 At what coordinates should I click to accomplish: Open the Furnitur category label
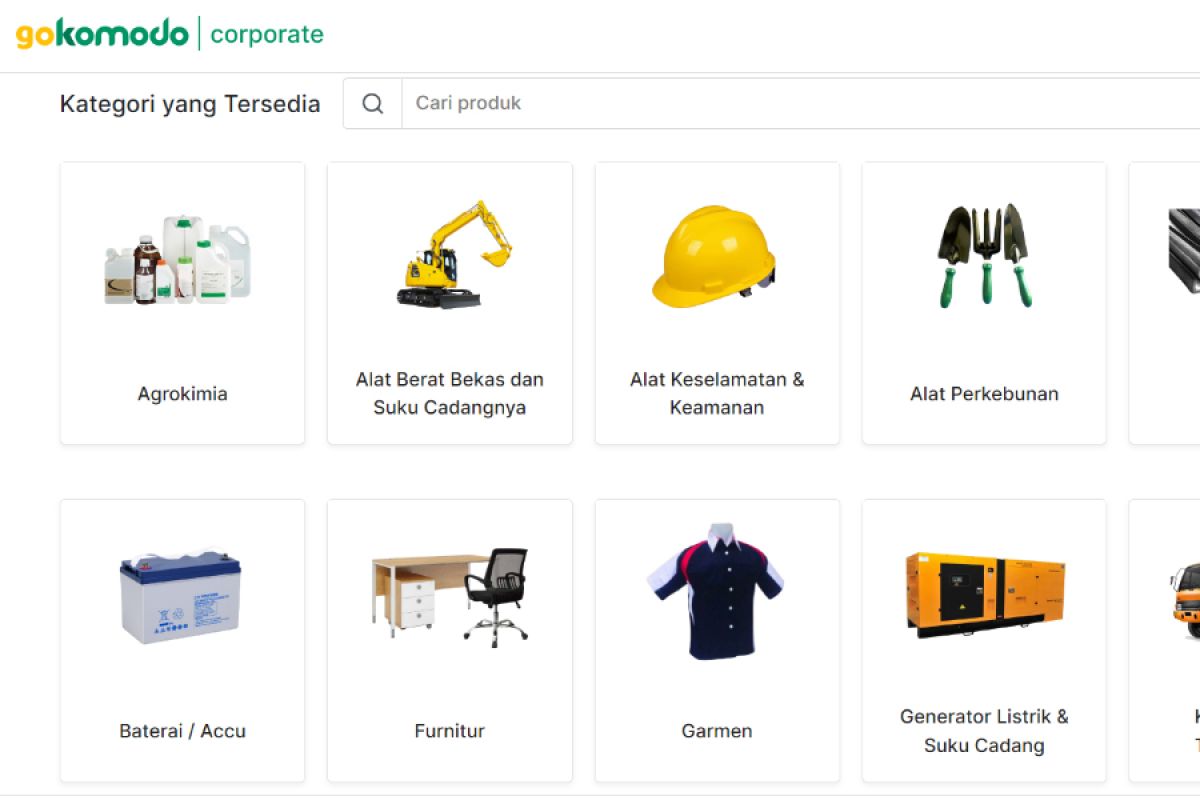tap(450, 731)
